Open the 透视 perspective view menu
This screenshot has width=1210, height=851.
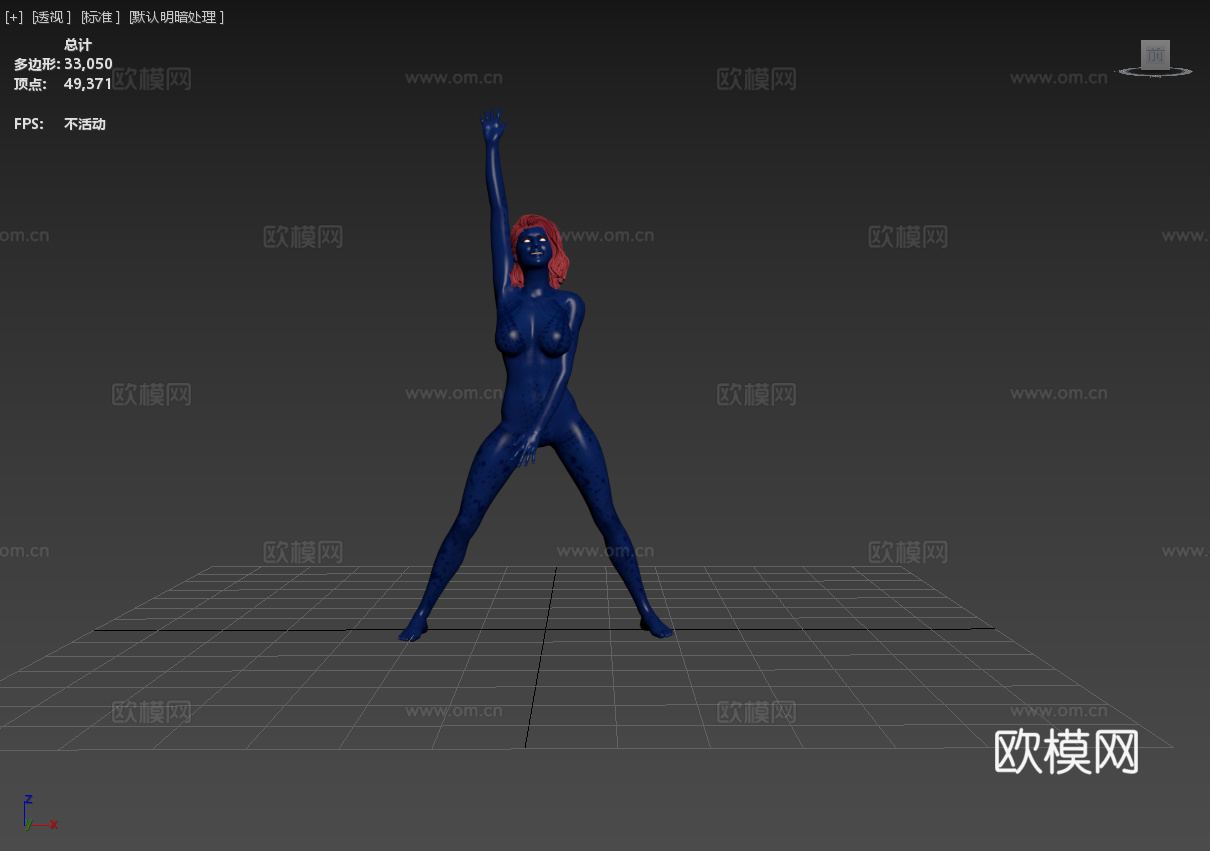[x=52, y=17]
